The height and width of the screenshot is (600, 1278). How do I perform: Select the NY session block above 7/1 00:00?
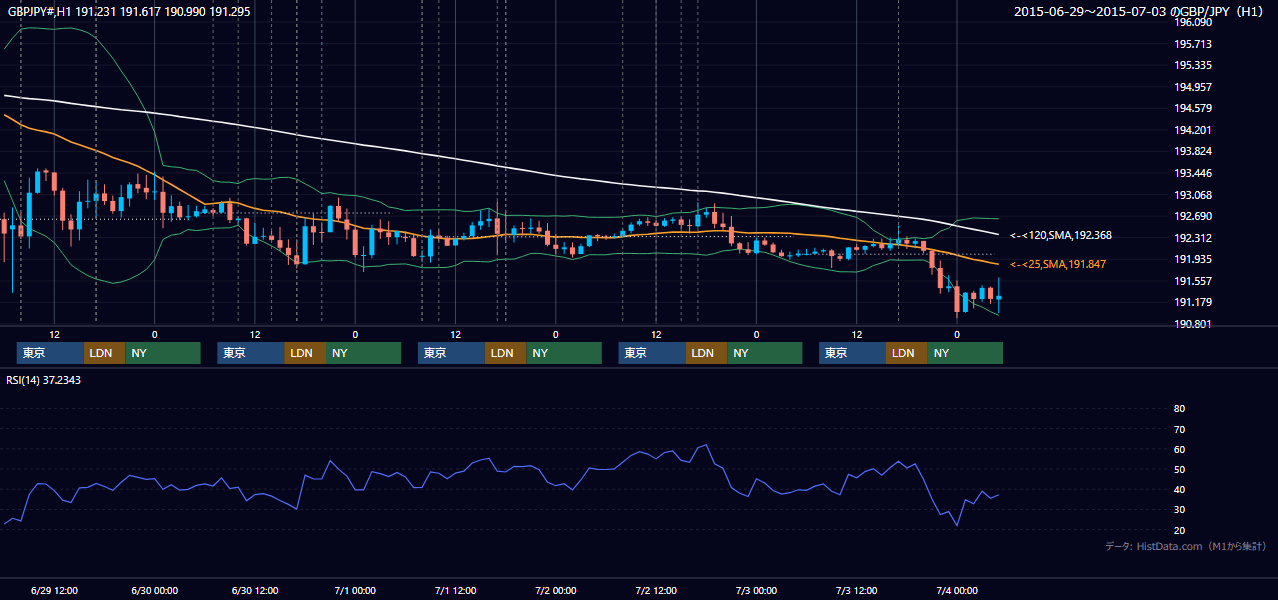[364, 353]
